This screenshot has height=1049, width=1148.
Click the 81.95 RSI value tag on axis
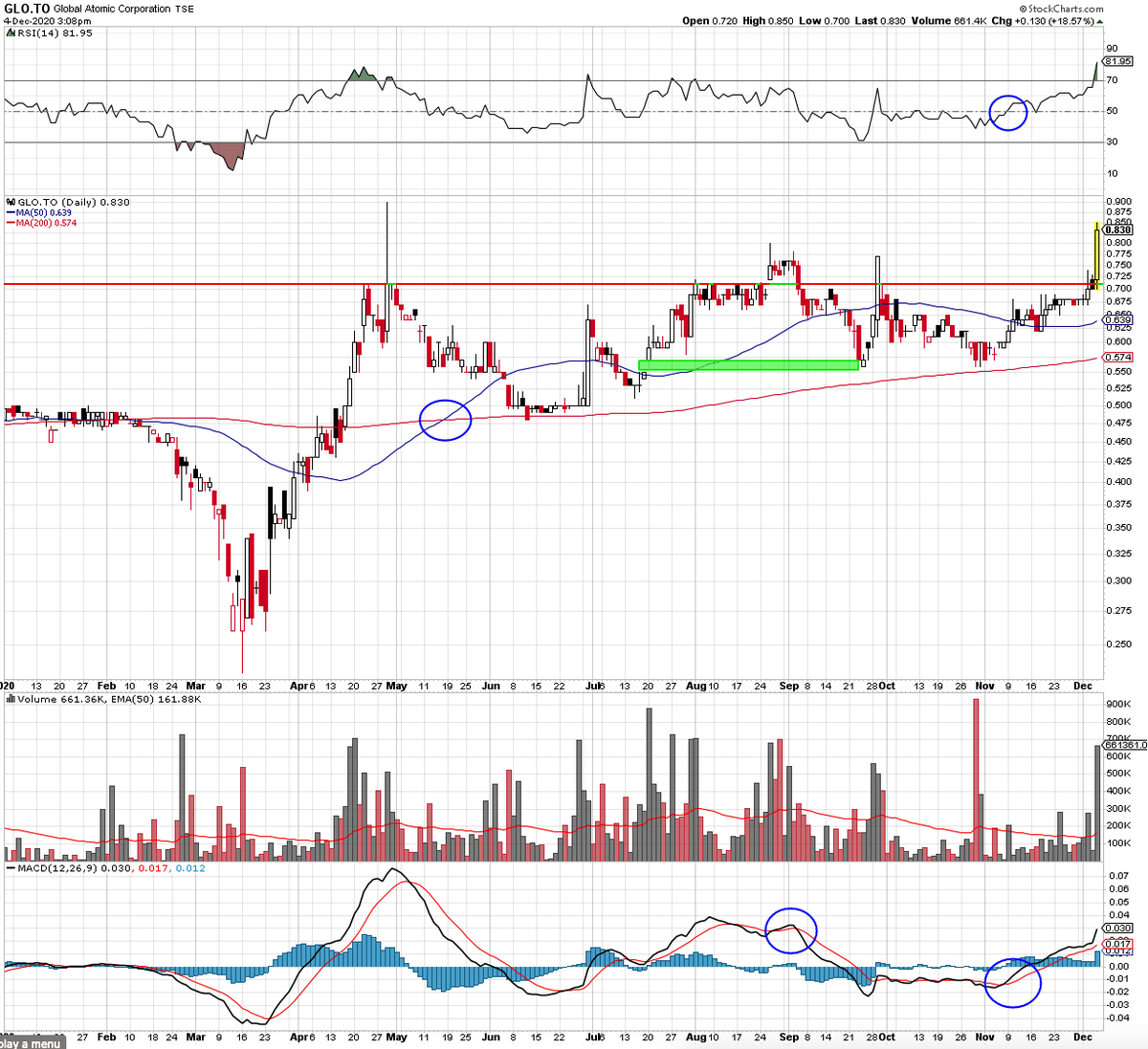click(1118, 60)
